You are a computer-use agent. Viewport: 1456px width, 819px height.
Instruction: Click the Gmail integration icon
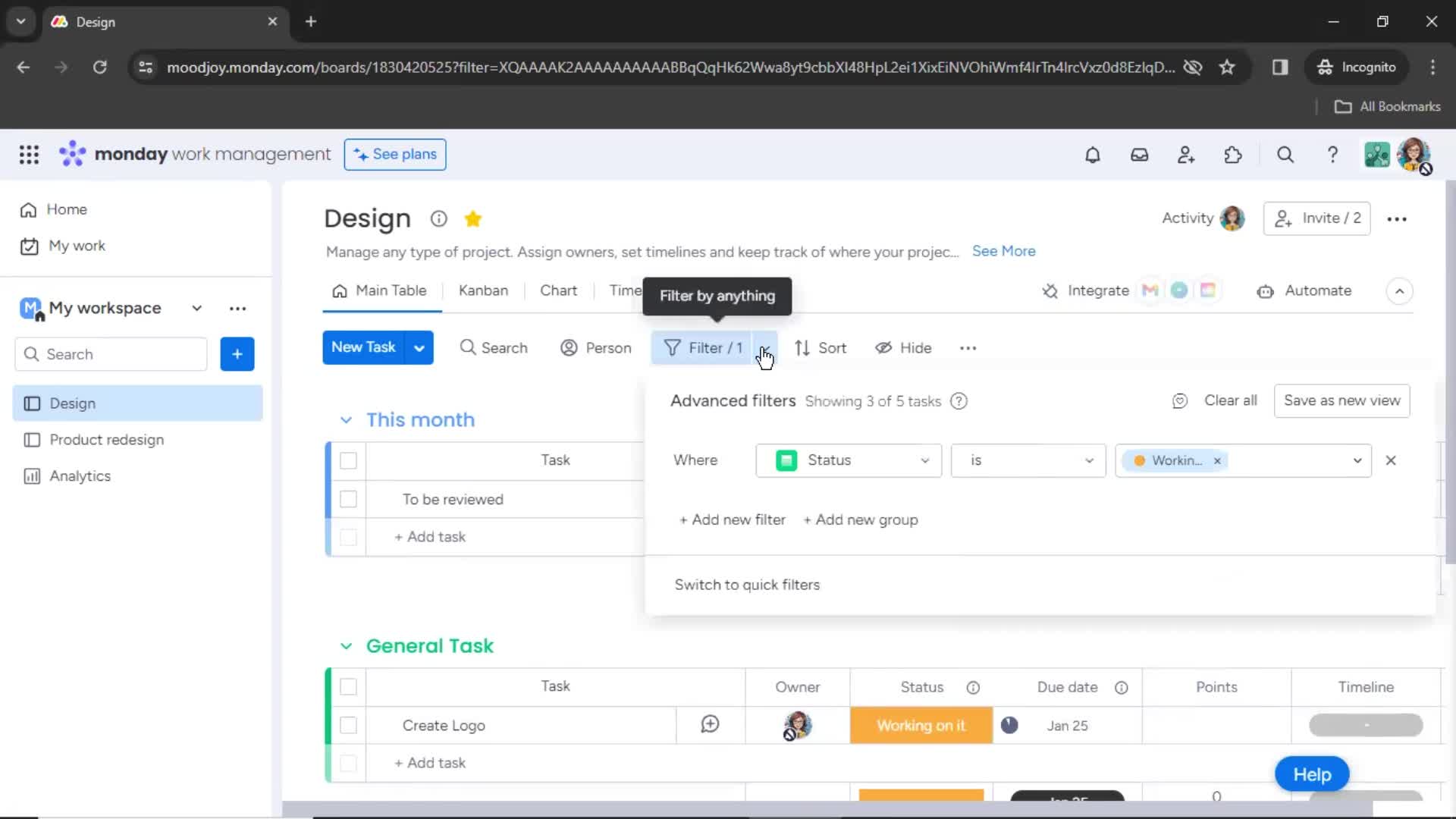(1150, 290)
